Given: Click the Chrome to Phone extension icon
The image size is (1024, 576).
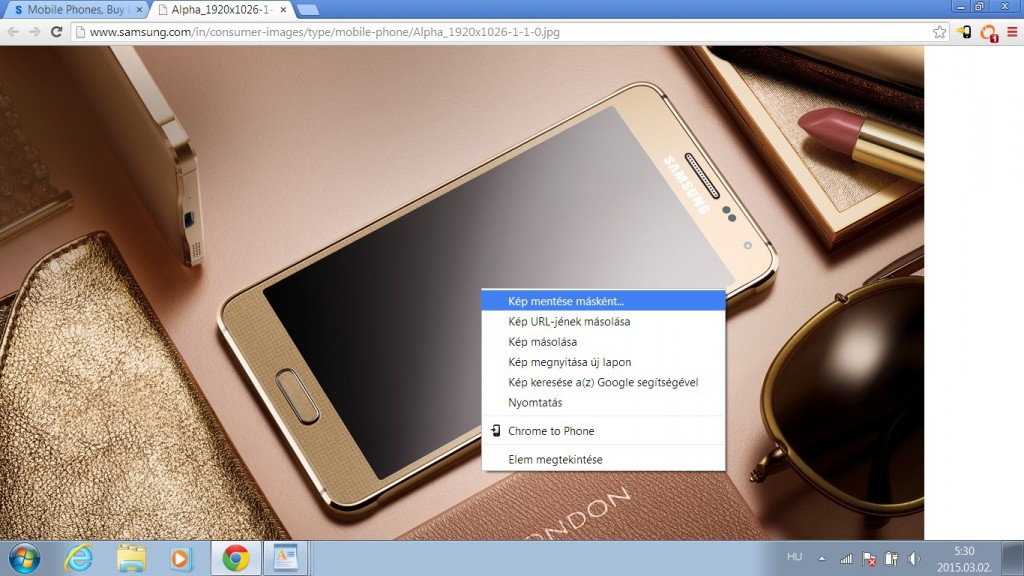Looking at the screenshot, I should pyautogui.click(x=964, y=32).
